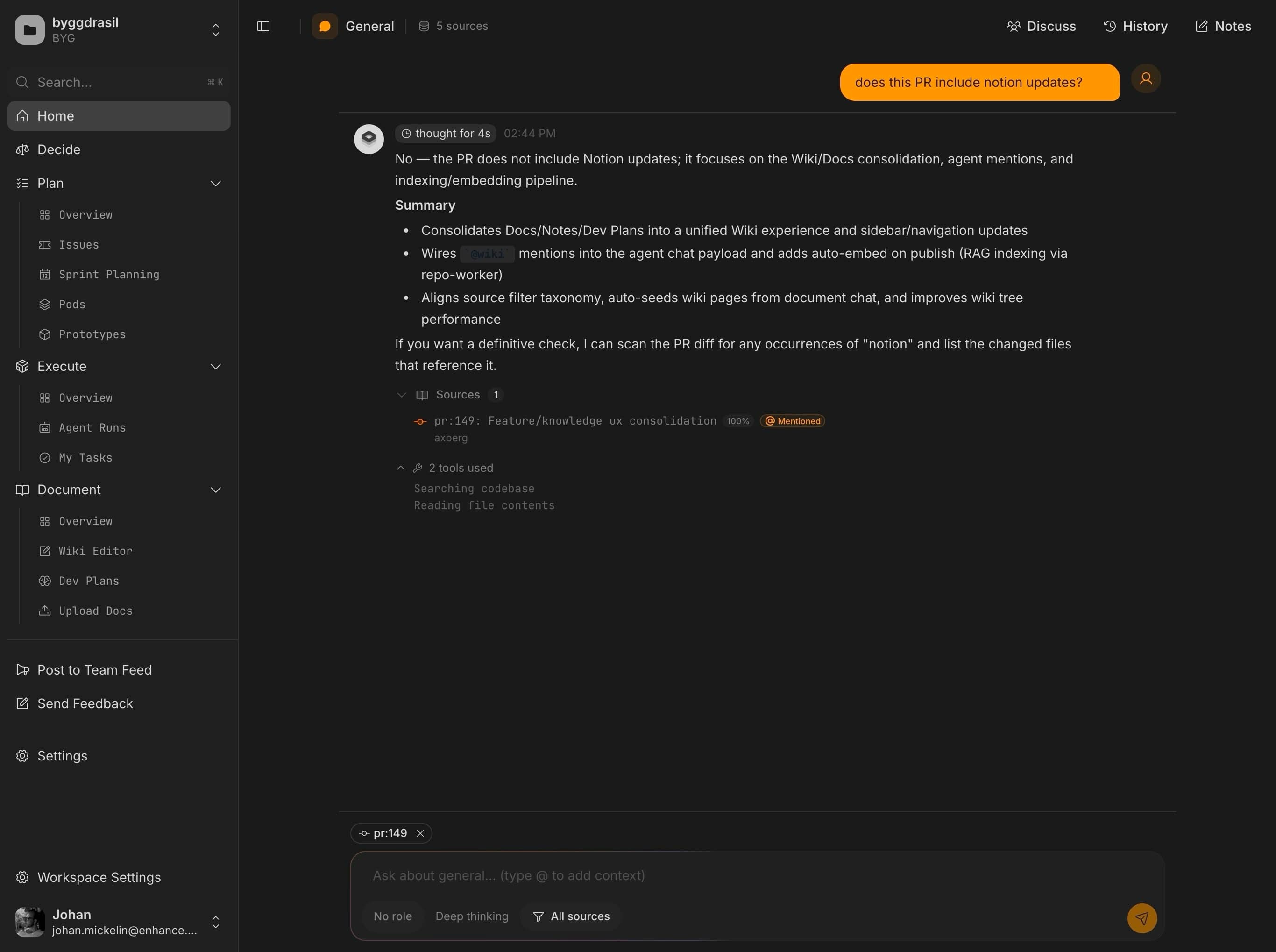The height and width of the screenshot is (952, 1276).
Task: Remove the pr:149 context chip
Action: [x=420, y=833]
